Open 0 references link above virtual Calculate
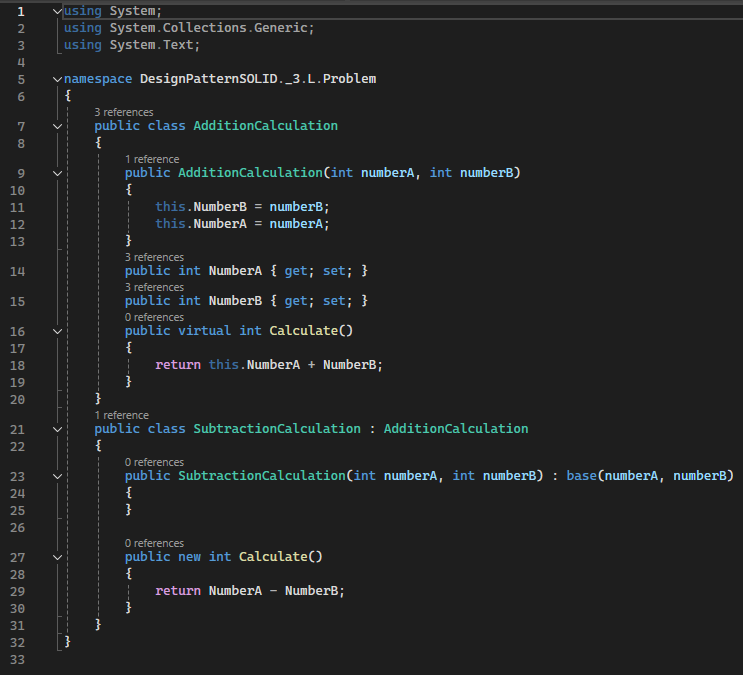 pyautogui.click(x=154, y=317)
